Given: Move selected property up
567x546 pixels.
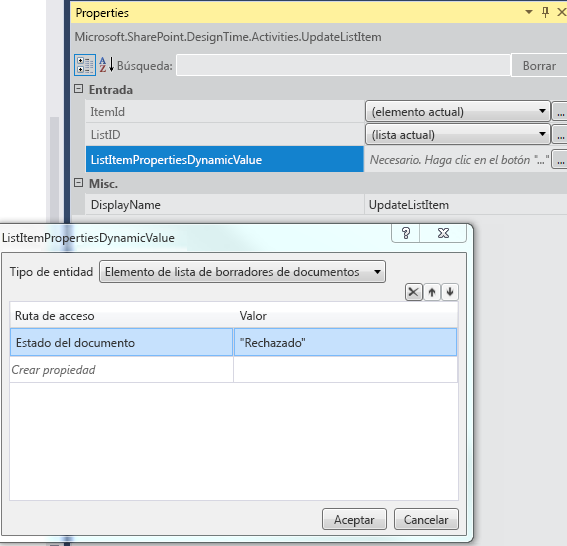Looking at the screenshot, I should point(432,292).
